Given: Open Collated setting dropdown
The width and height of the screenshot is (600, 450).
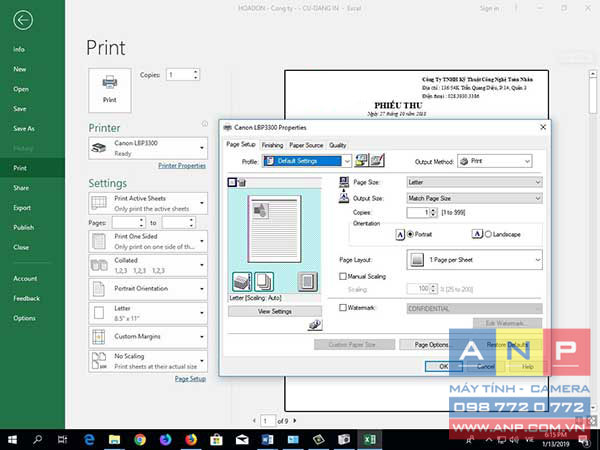Looking at the screenshot, I should pos(148,265).
